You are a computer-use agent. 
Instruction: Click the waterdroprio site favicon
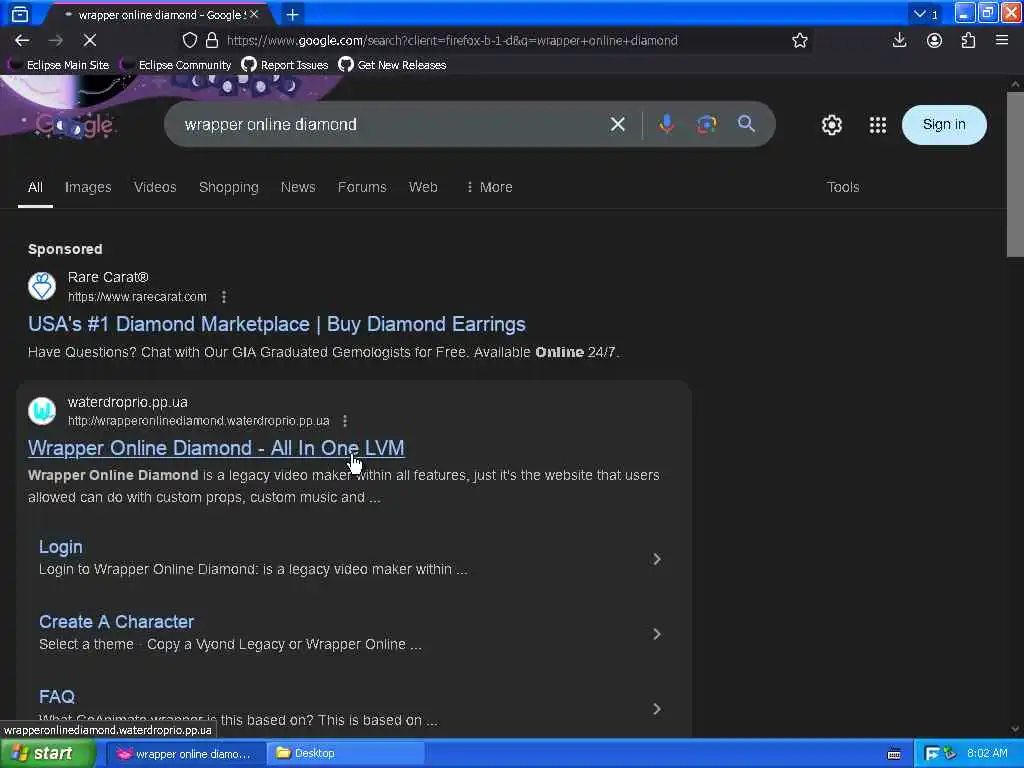pyautogui.click(x=42, y=411)
